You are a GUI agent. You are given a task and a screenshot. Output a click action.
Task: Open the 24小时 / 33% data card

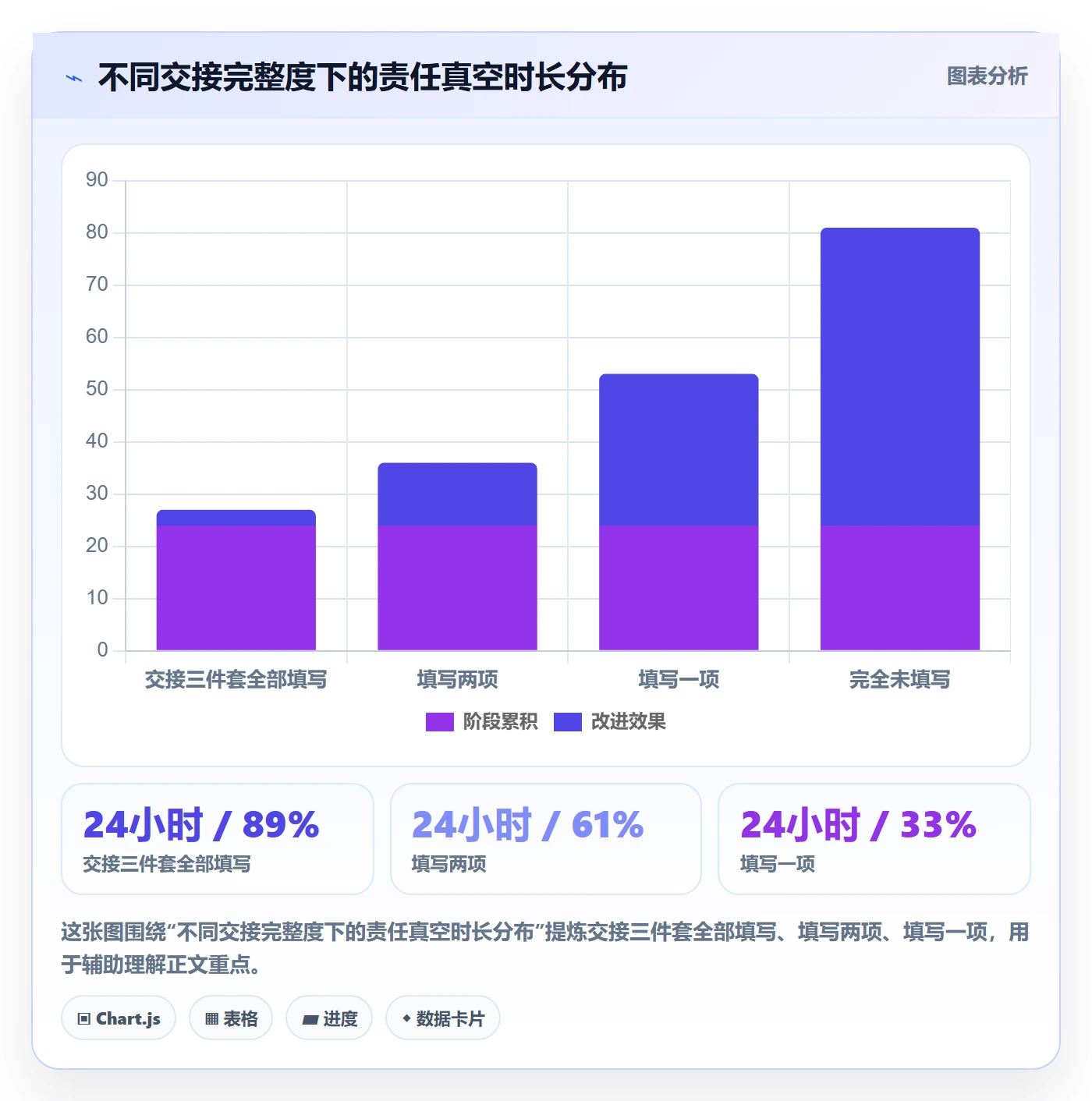874,839
